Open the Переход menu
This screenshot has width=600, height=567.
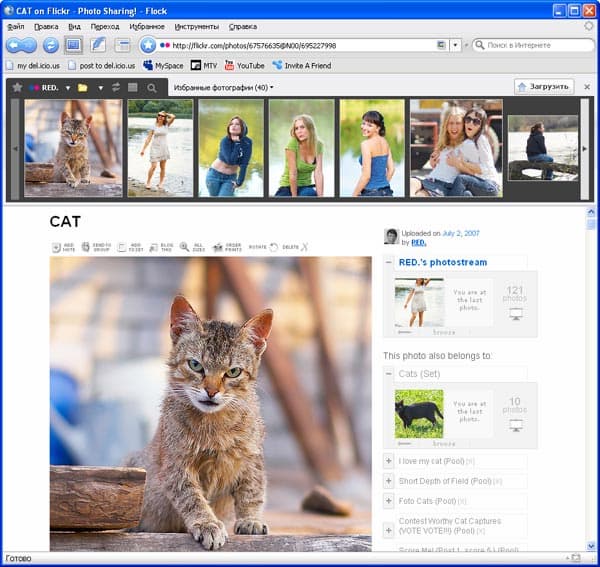pyautogui.click(x=105, y=26)
